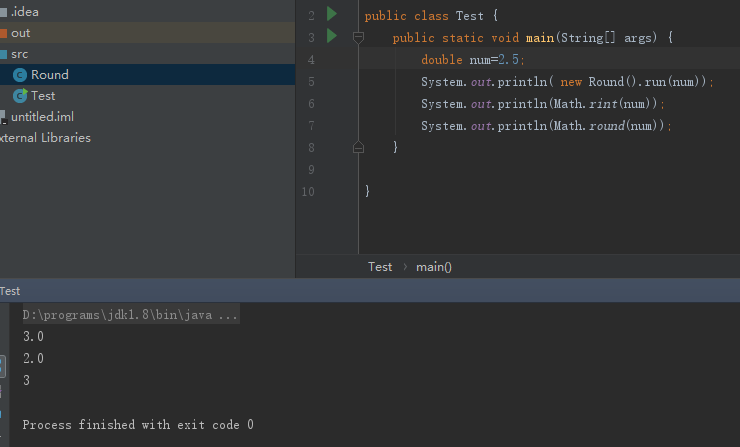Click the Math.round println statement
The width and height of the screenshot is (740, 447).
546,126
